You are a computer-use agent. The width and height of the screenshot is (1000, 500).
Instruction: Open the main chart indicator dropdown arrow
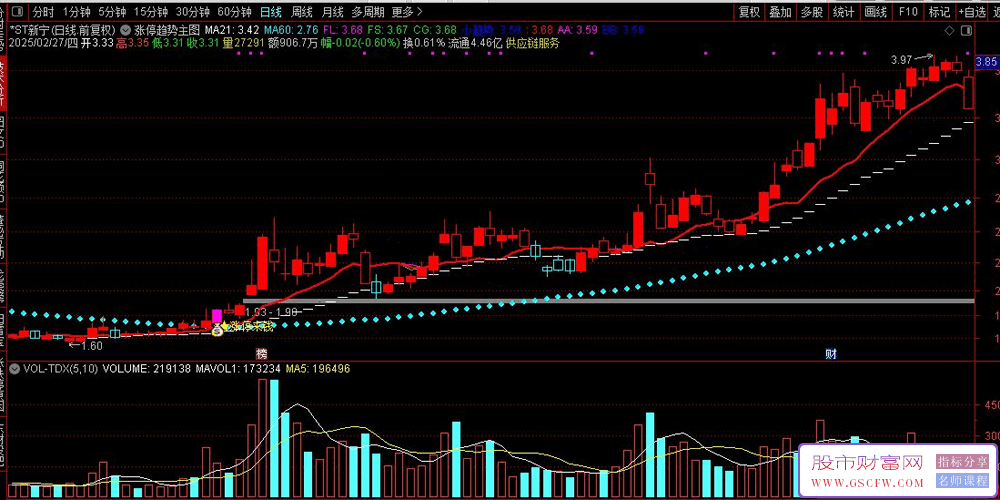[126, 29]
